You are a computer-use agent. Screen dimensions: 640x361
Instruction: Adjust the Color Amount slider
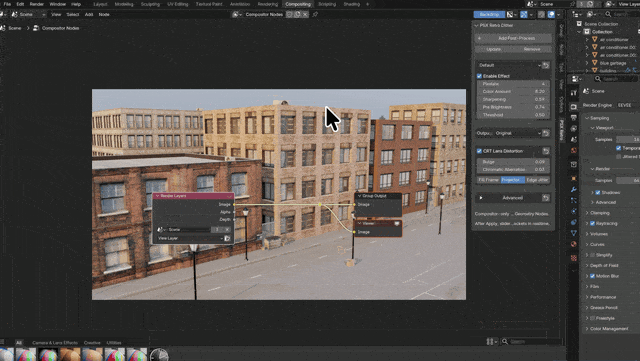513,92
